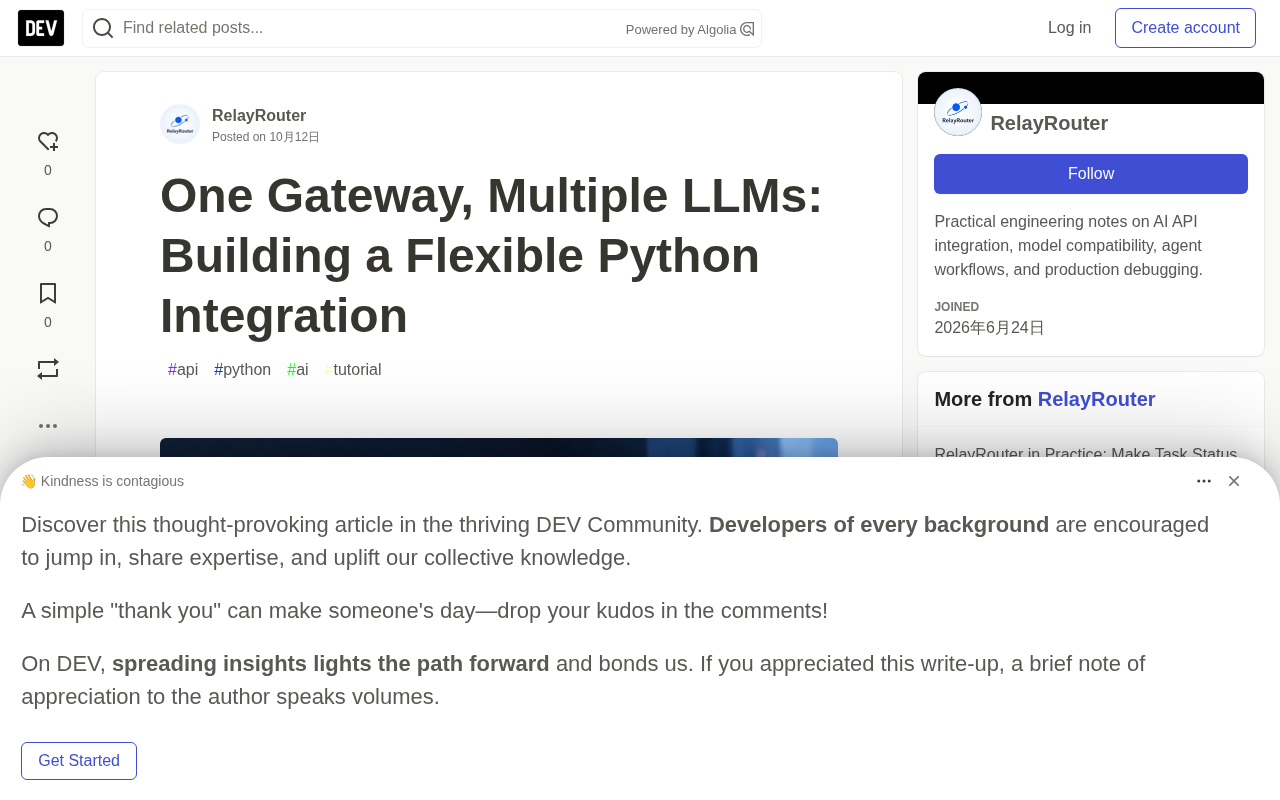
Task: Click the Kindness is contagious label
Action: (x=103, y=481)
